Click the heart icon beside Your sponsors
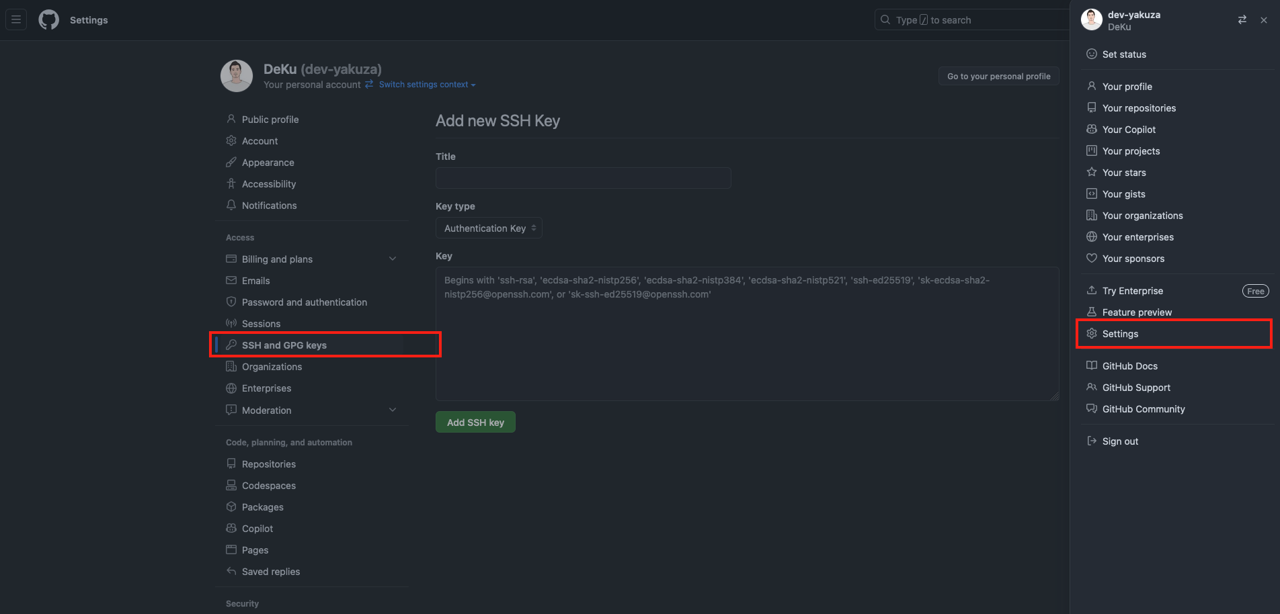This screenshot has width=1280, height=614. pos(1092,258)
